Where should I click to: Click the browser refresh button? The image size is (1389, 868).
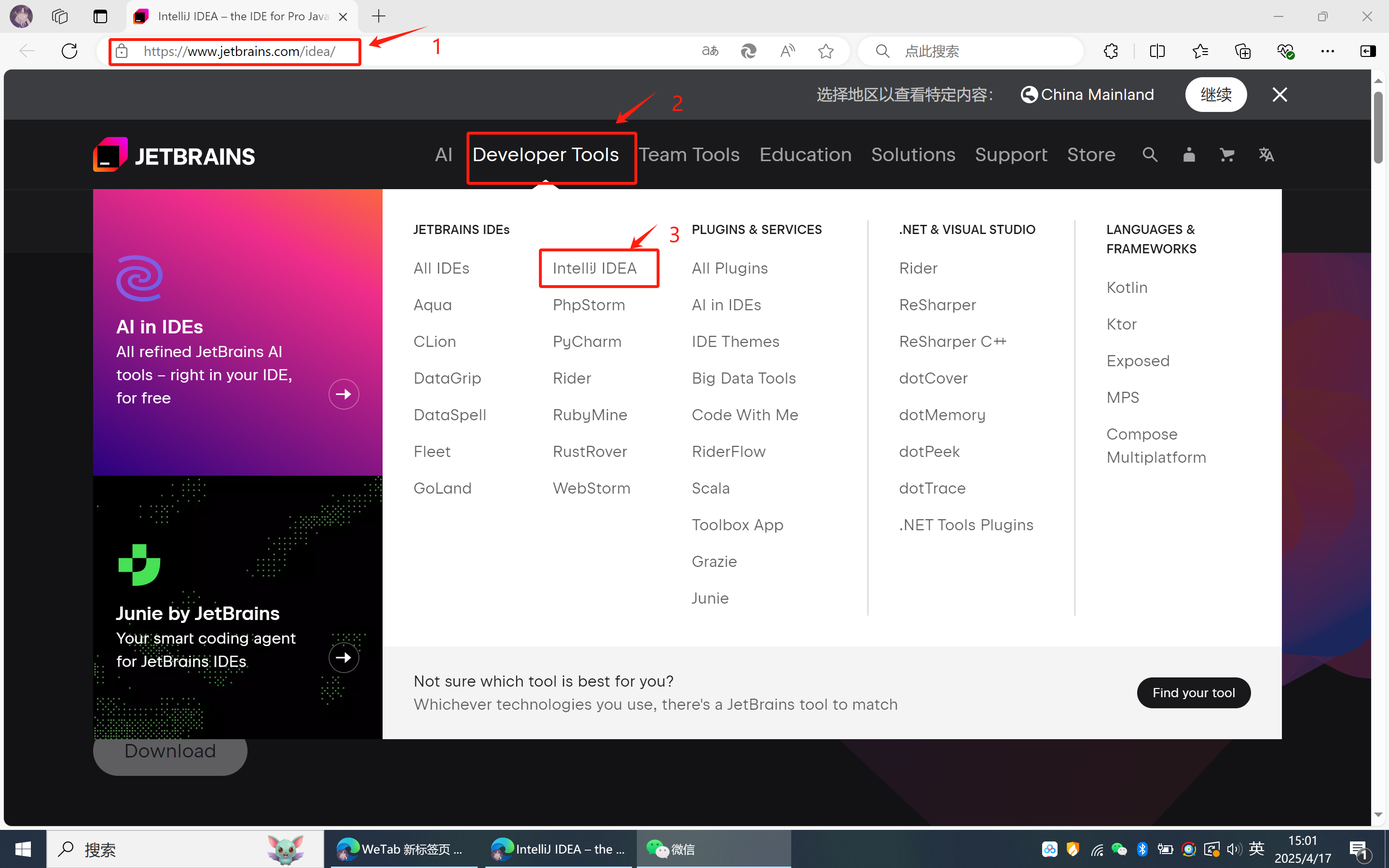tap(69, 51)
